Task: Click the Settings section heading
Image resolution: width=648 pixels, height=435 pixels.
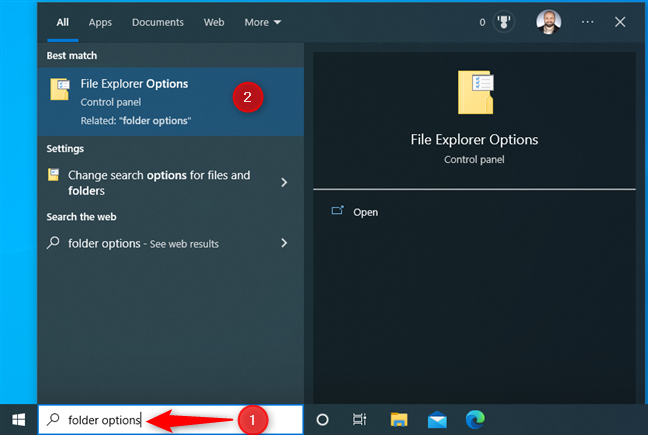Action: click(x=65, y=149)
